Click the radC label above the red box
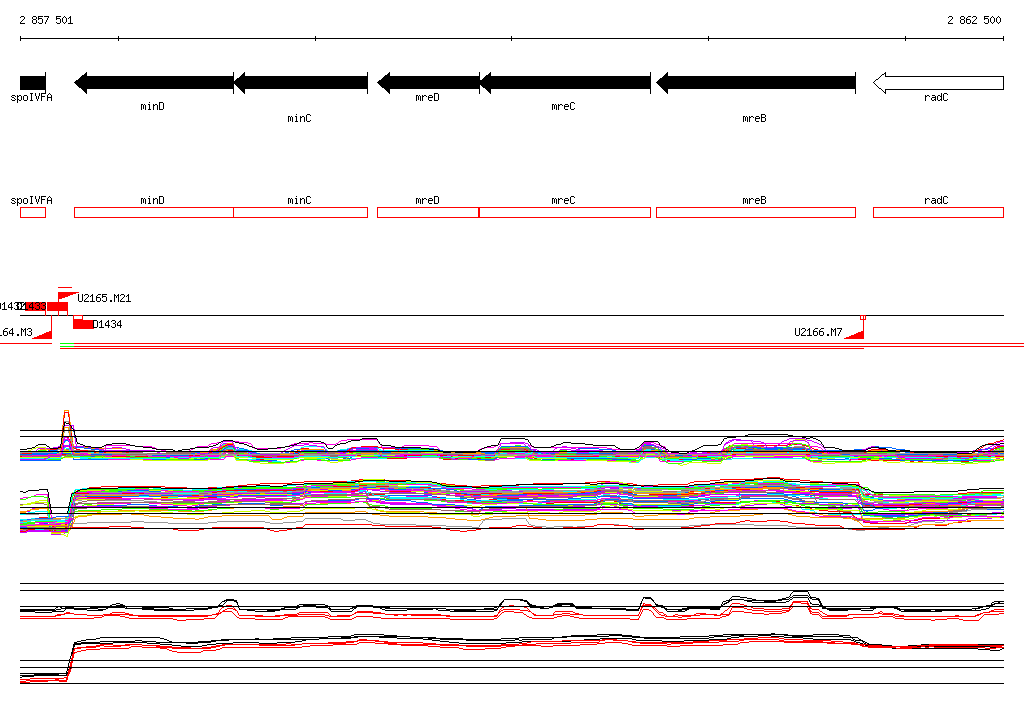1024x714 pixels. (x=936, y=201)
